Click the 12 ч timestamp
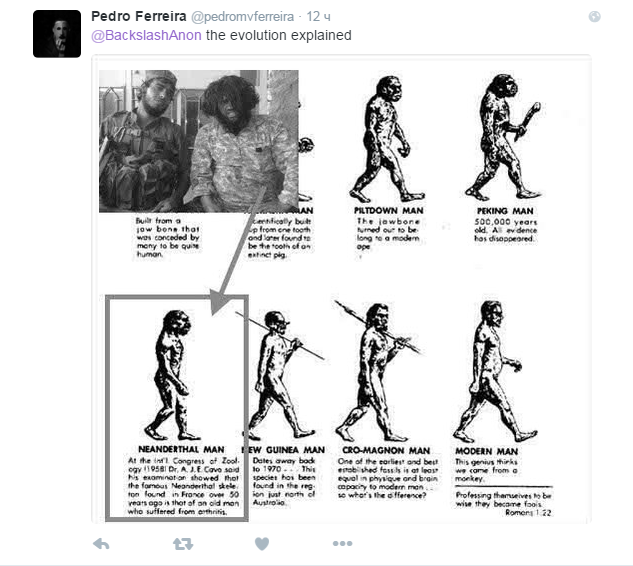Viewport: 633px width, 566px height. pyautogui.click(x=318, y=17)
